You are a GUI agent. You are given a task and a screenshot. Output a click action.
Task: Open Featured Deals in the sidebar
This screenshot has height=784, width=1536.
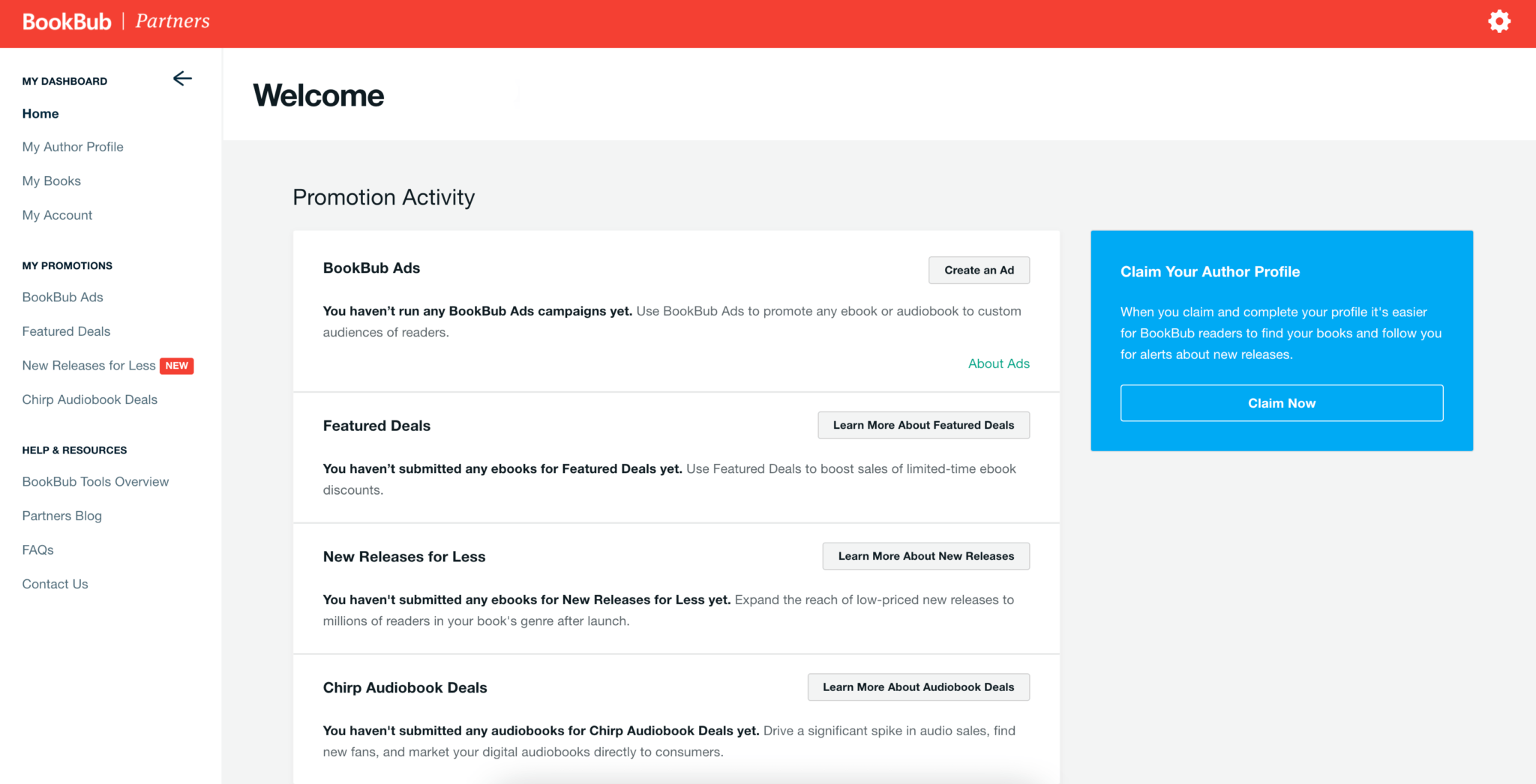pyautogui.click(x=66, y=331)
